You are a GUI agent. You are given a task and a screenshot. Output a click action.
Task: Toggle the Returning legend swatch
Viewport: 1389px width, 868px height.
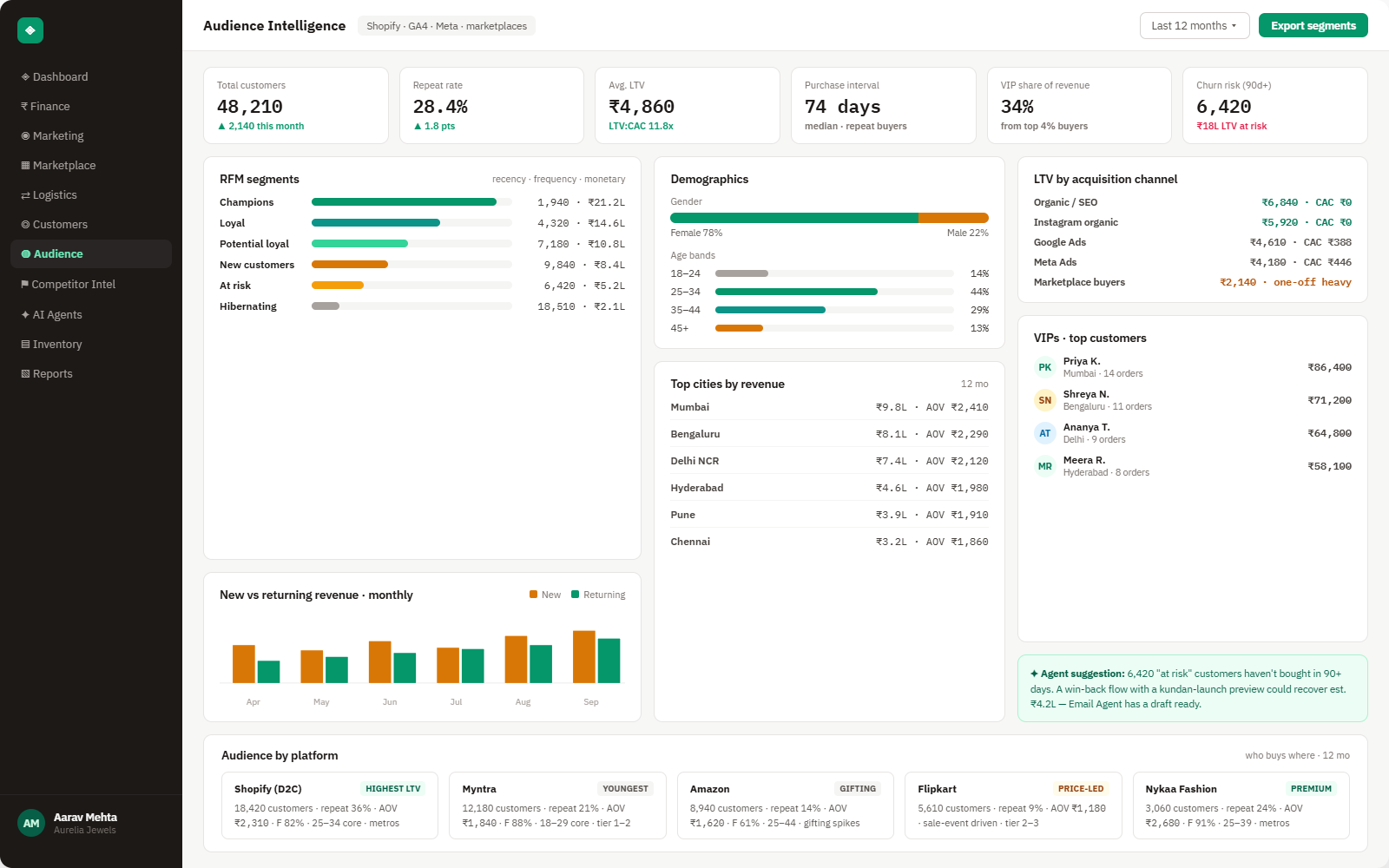point(575,595)
